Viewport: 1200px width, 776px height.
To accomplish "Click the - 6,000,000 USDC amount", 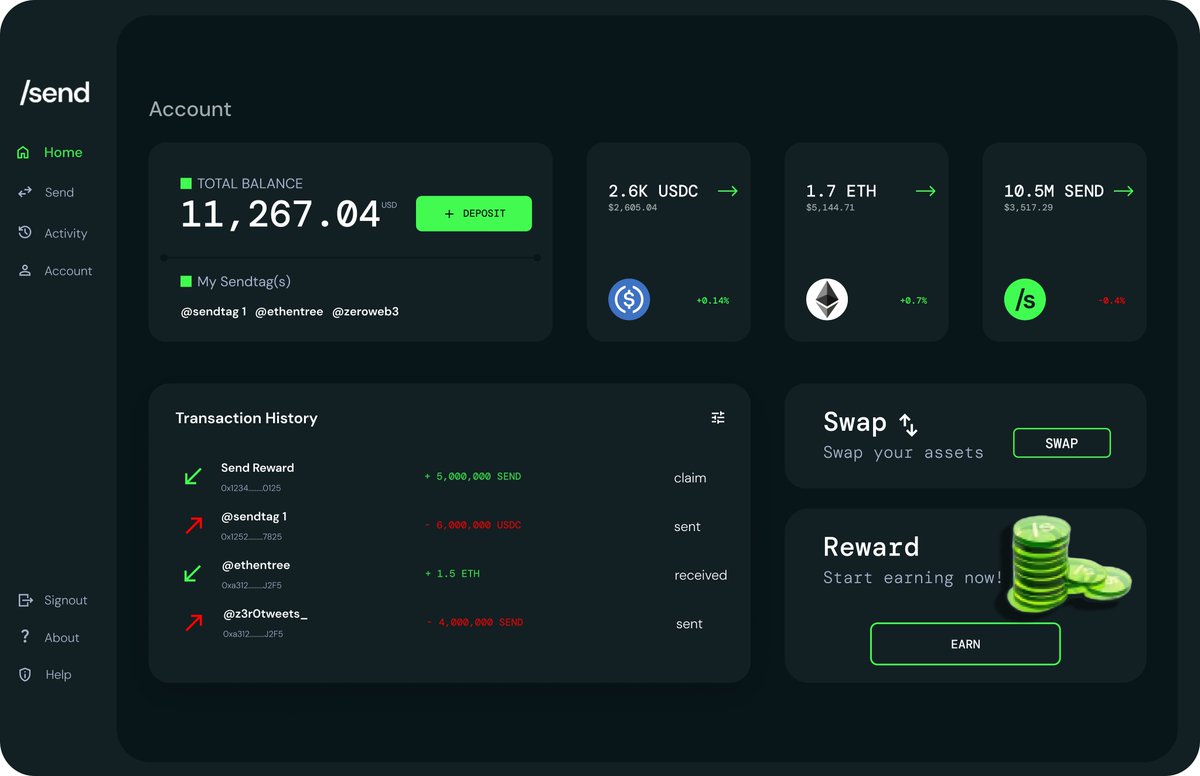I will click(x=473, y=525).
